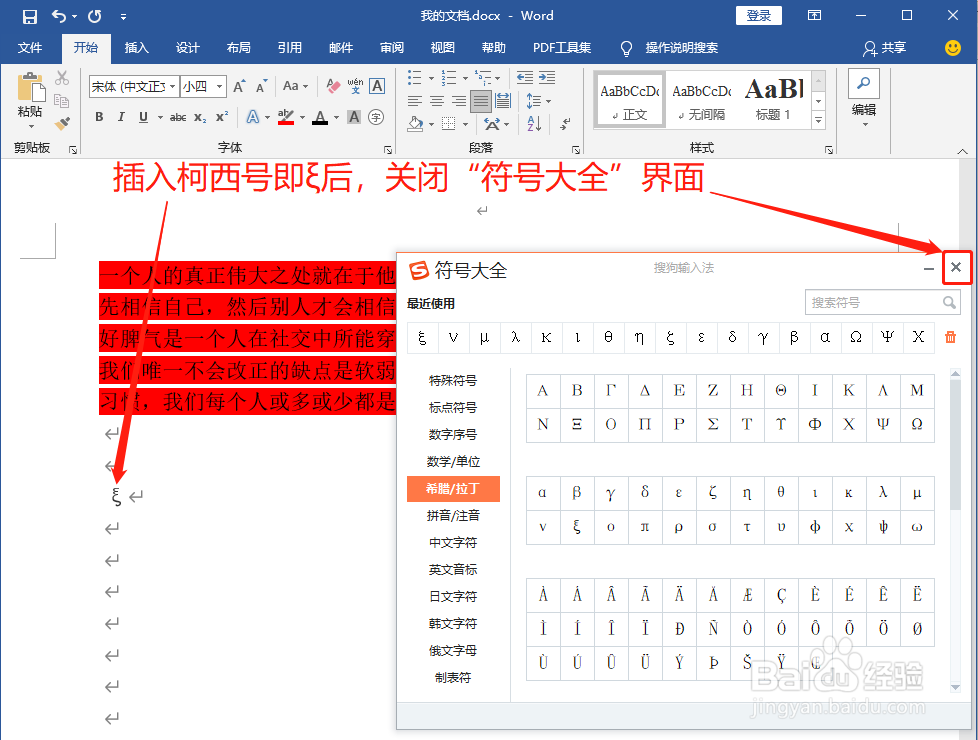Toggle italic formatting

point(121,117)
